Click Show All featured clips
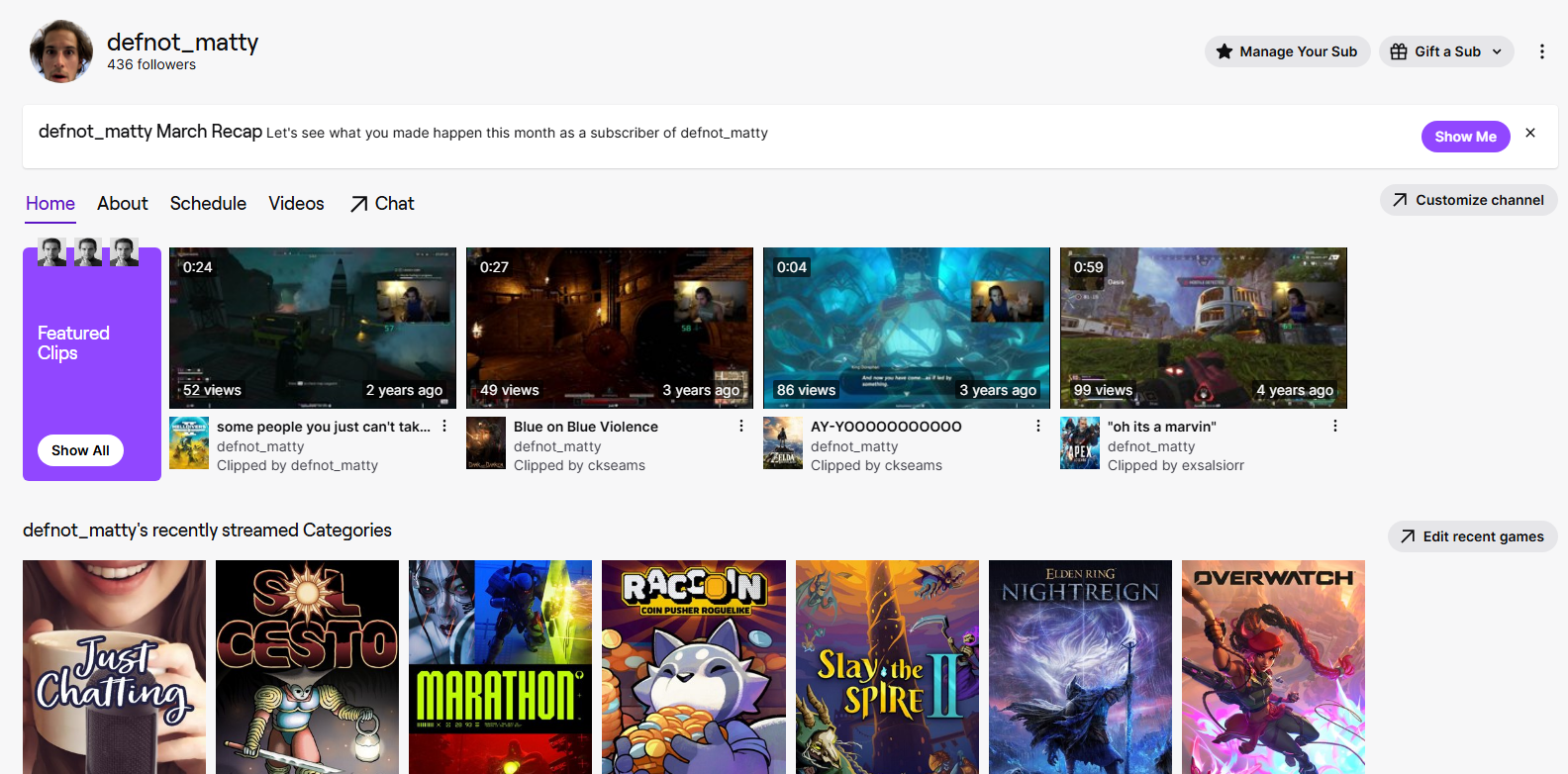 point(80,450)
